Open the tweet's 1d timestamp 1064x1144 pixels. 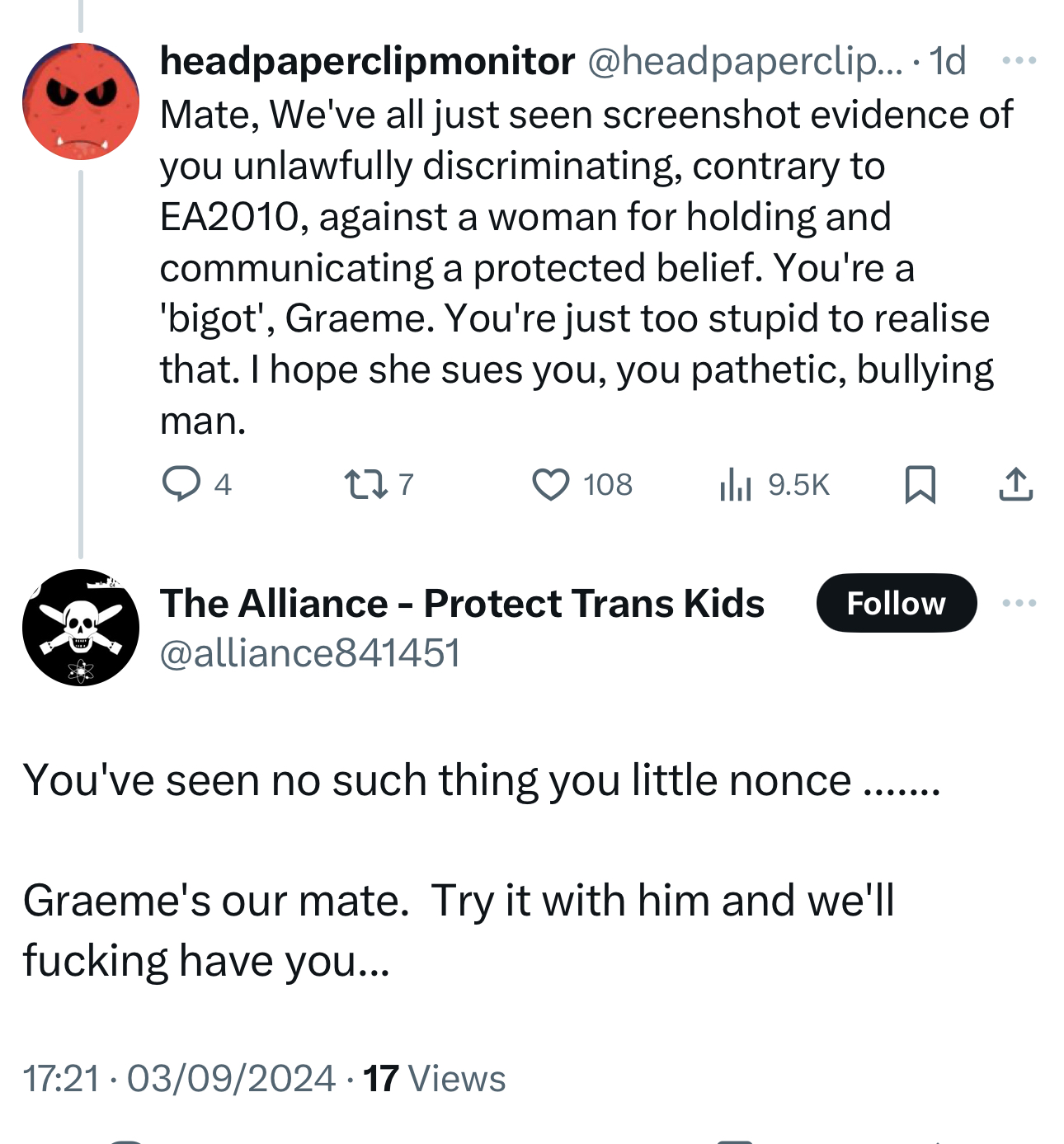pos(948,61)
